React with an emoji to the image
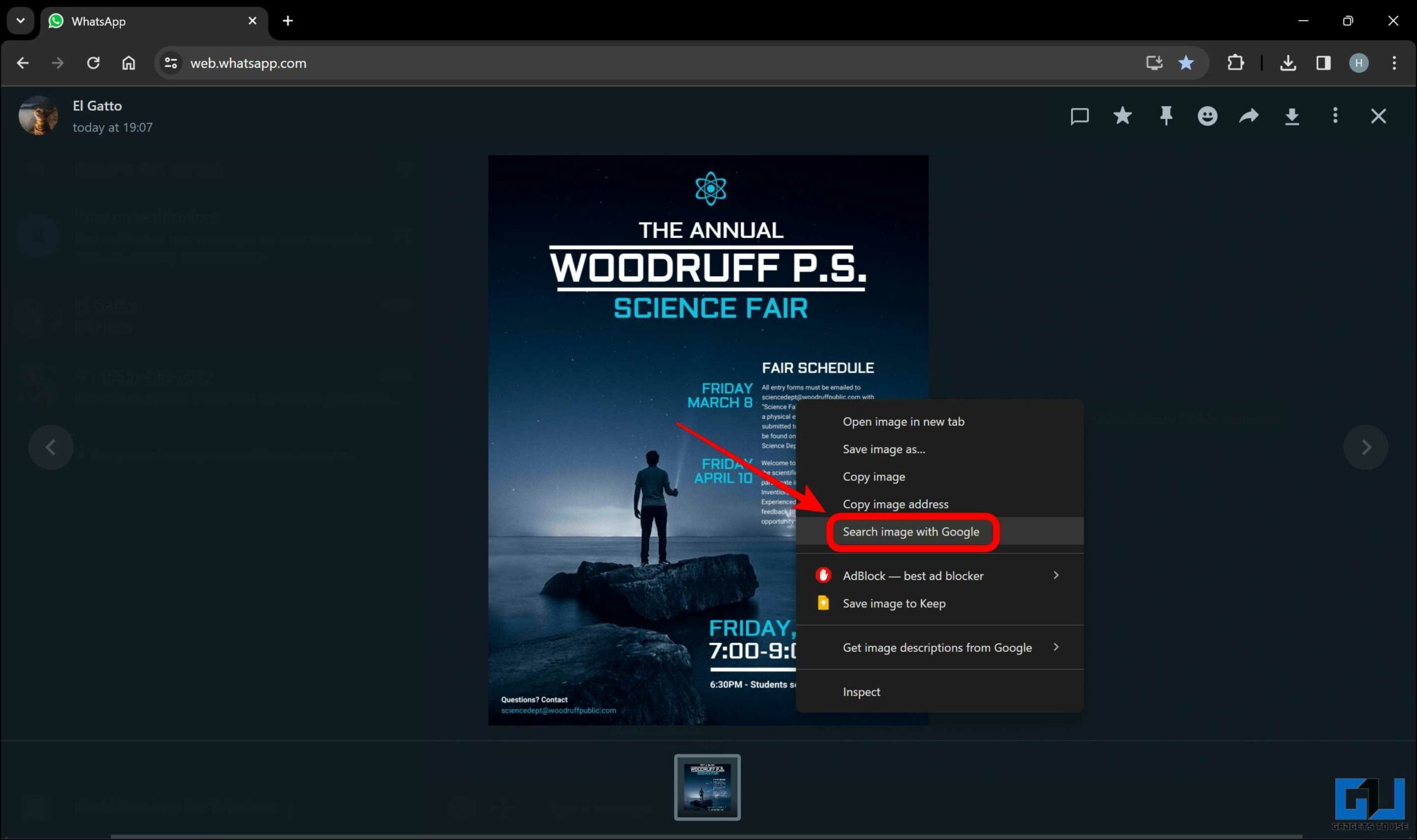 pos(1207,116)
